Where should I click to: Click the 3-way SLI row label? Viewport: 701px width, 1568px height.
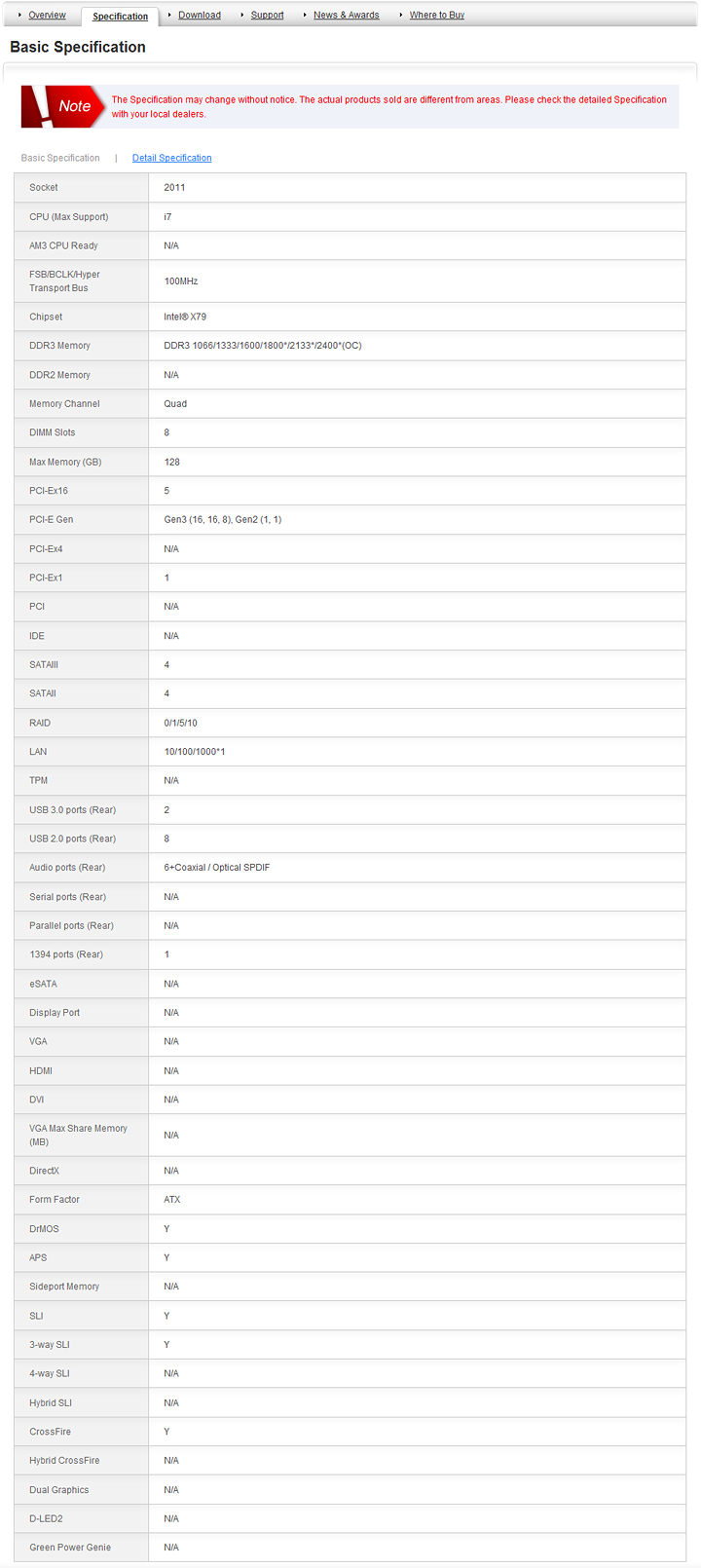click(50, 1345)
